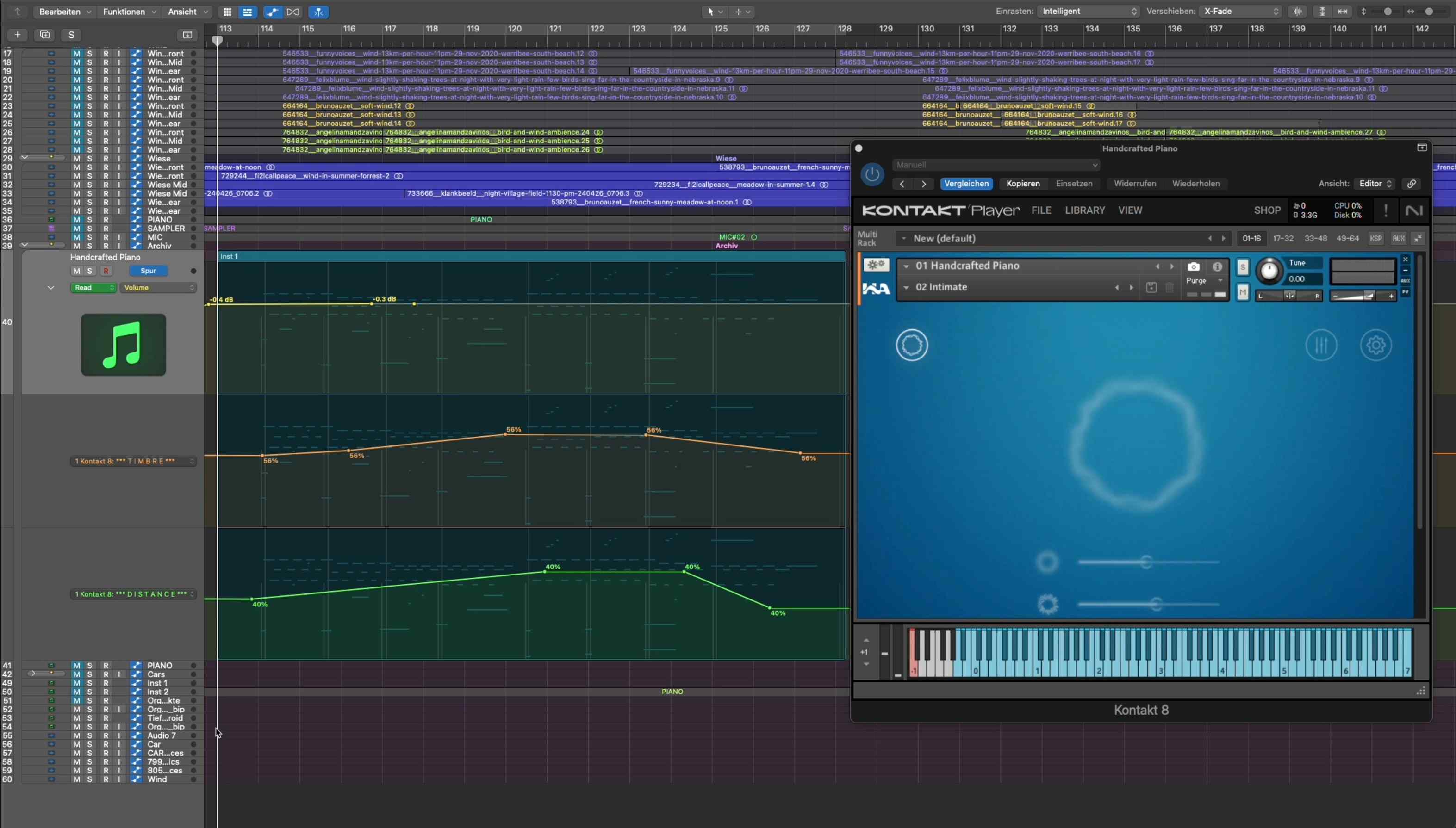
Task: Open Handcrafted Piano settings gear icon
Action: 1376,345
